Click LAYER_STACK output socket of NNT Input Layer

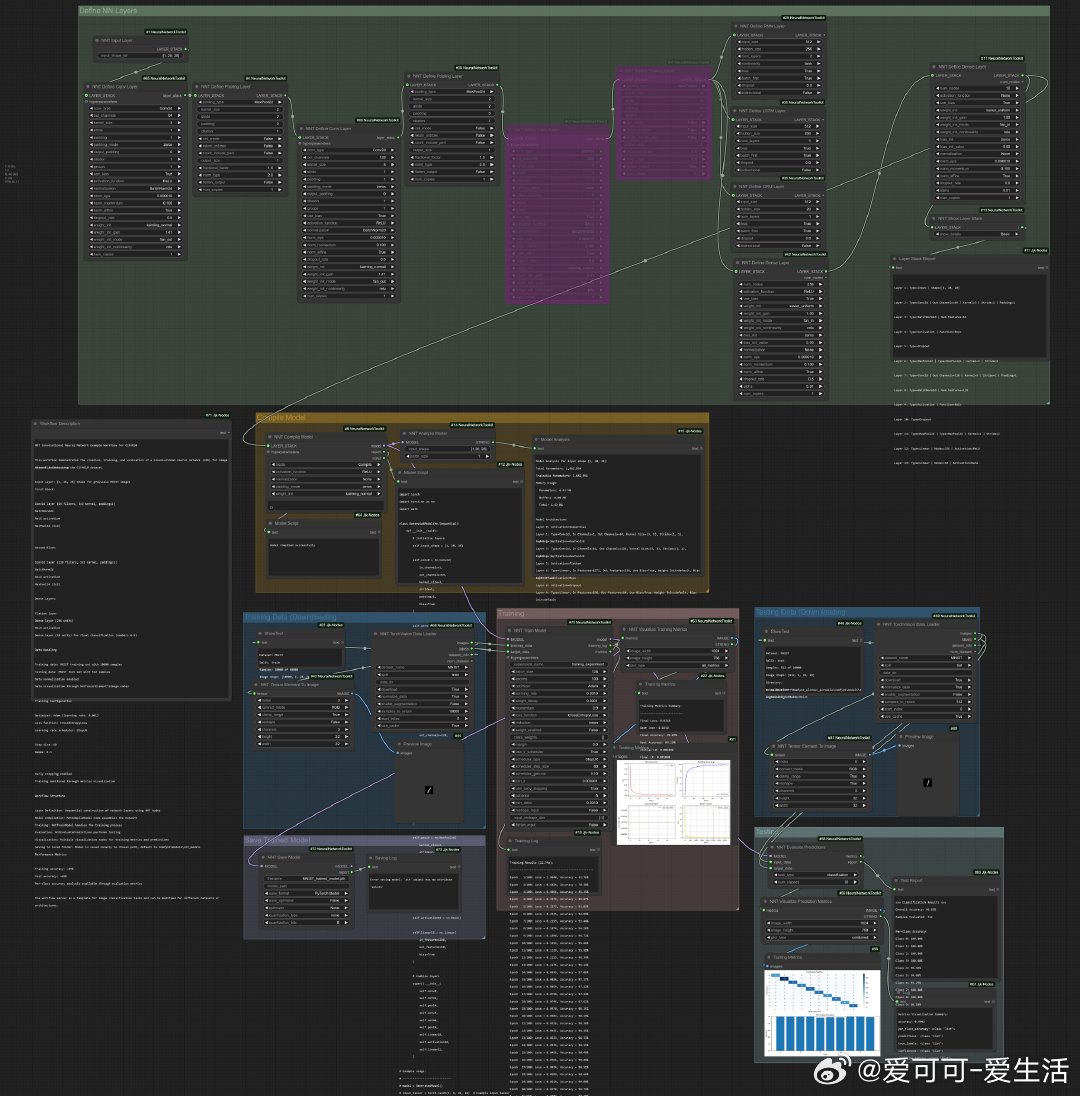point(186,49)
